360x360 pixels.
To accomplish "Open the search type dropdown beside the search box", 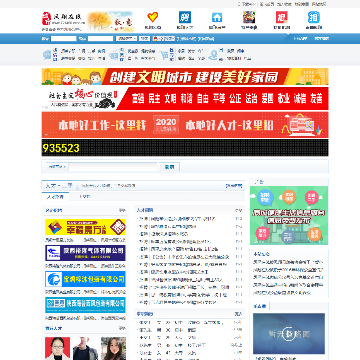I will pos(57,167).
